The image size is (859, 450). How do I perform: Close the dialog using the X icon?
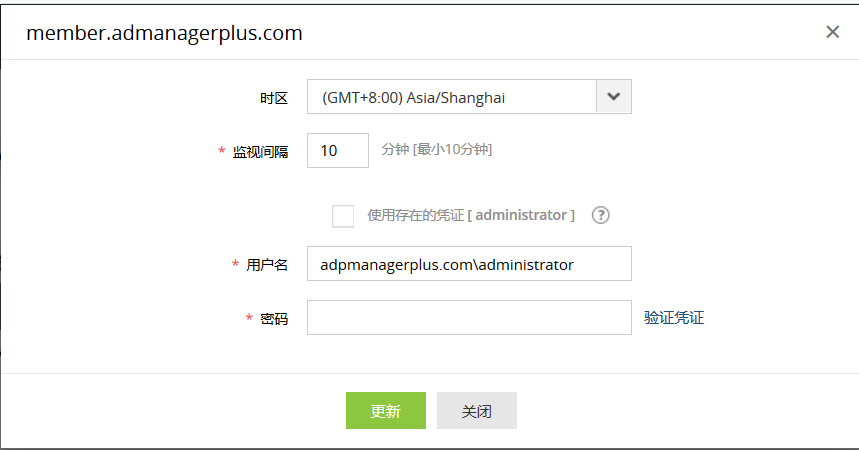(832, 32)
